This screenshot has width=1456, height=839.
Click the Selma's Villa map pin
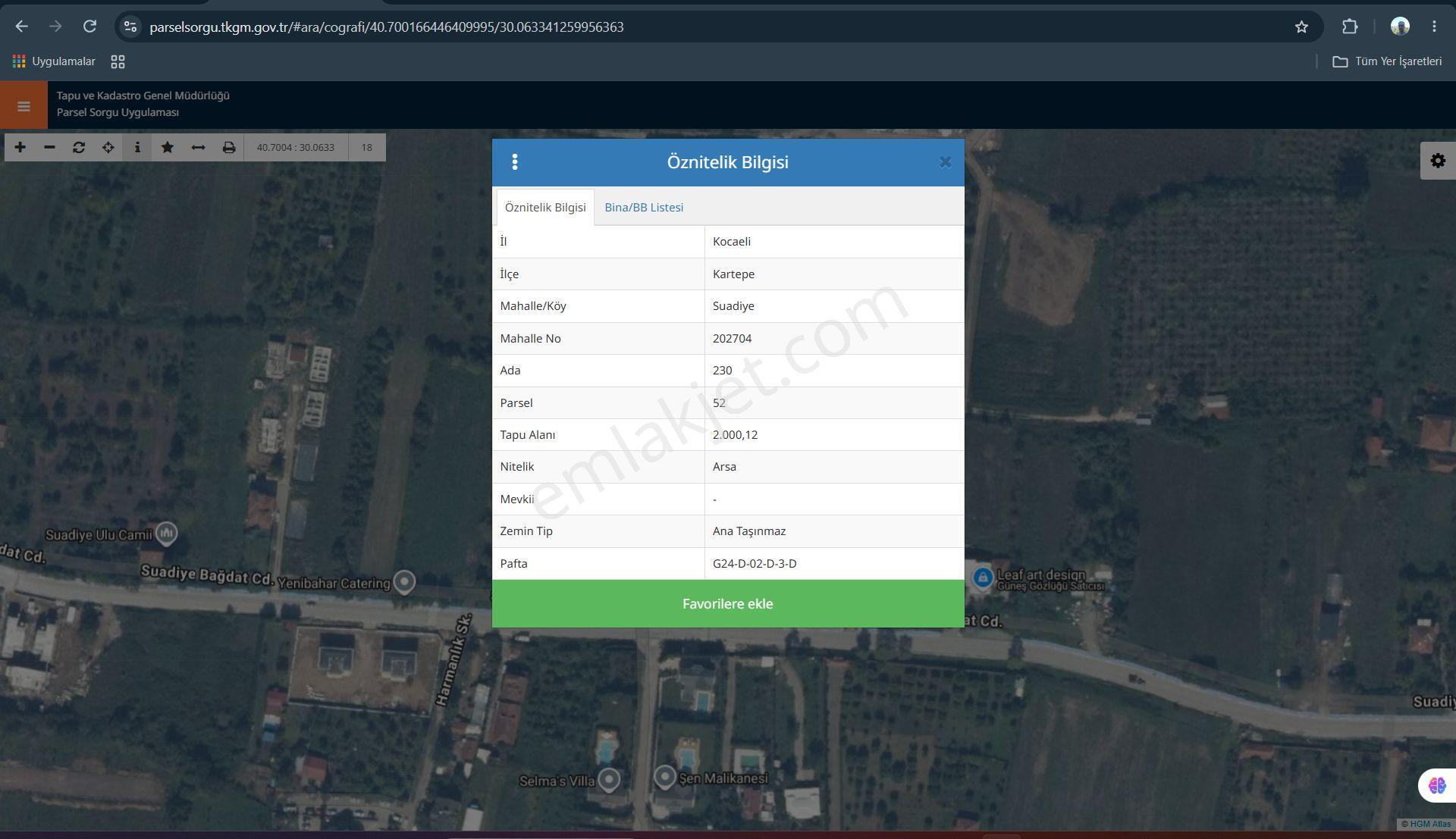[609, 779]
